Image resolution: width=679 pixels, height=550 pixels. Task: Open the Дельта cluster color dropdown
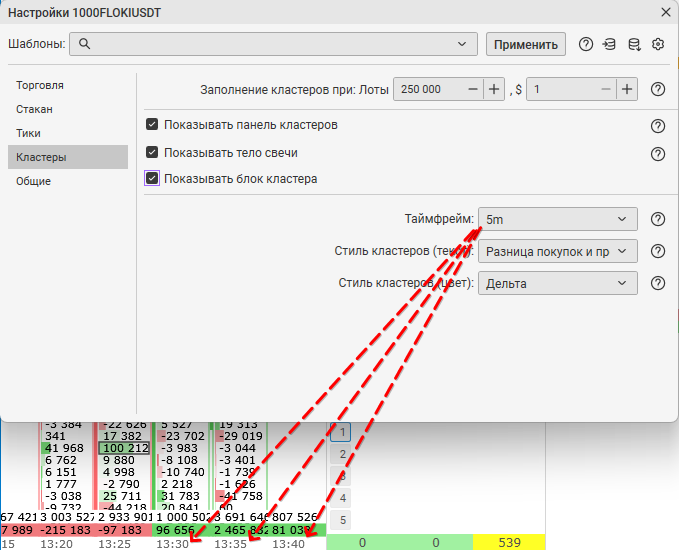tap(557, 283)
